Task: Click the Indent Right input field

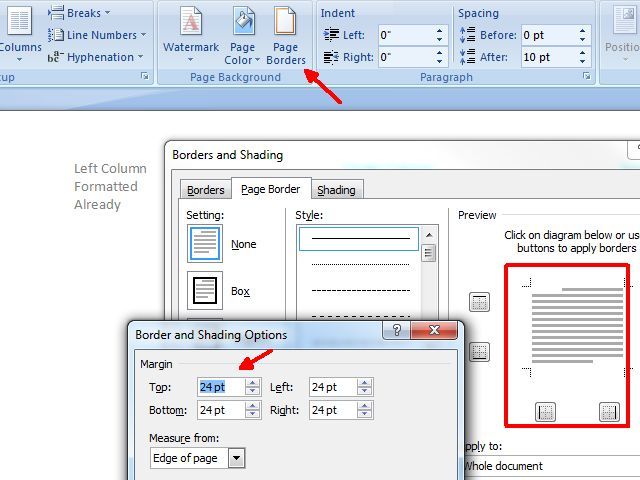Action: pyautogui.click(x=406, y=57)
